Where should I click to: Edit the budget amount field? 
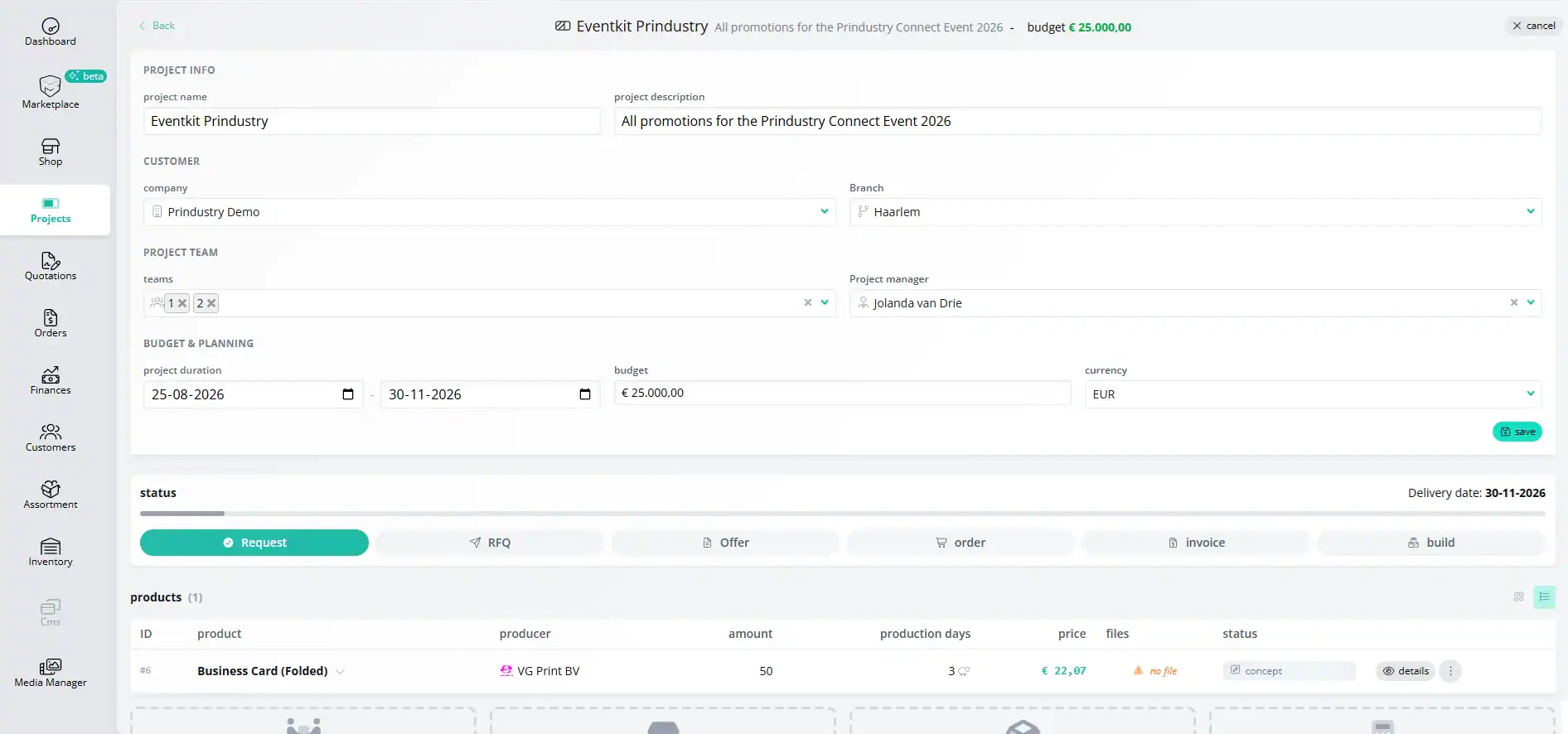coord(843,393)
